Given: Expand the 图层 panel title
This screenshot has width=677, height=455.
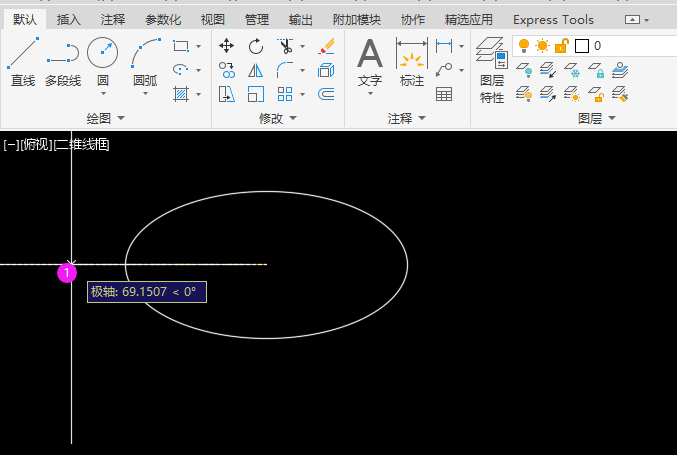Looking at the screenshot, I should click(x=597, y=118).
